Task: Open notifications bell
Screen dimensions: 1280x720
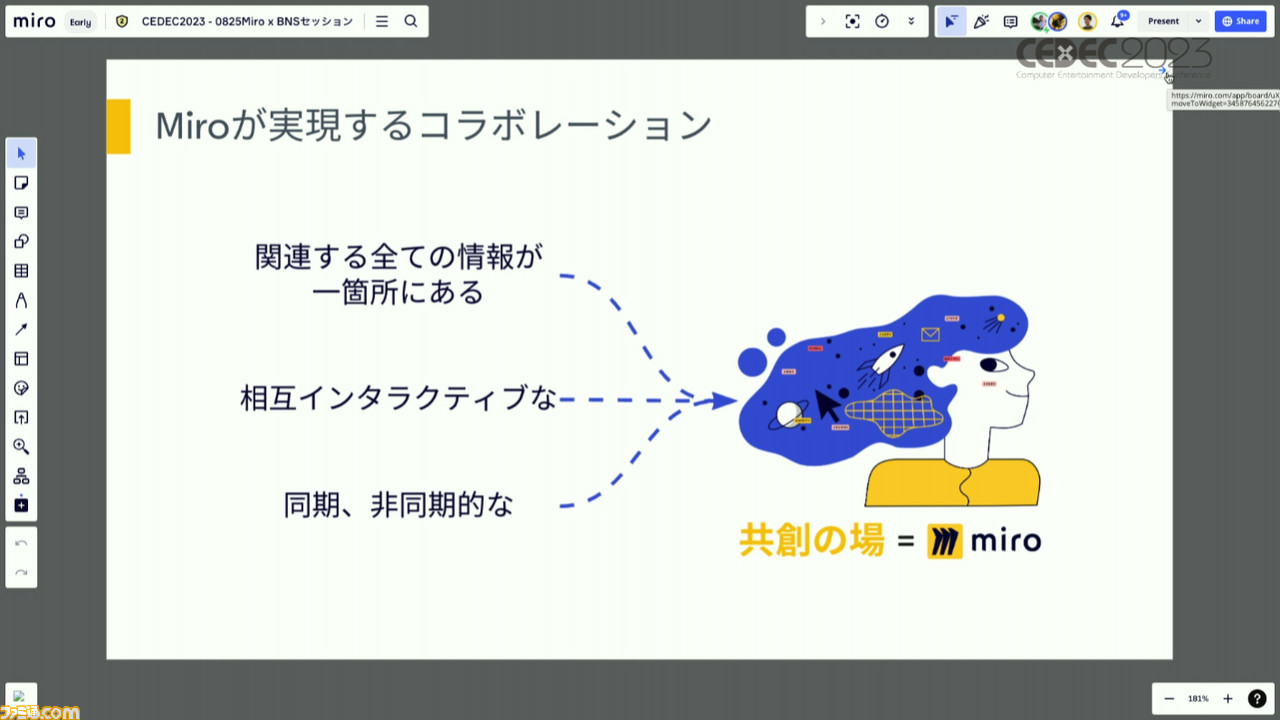Action: (x=1118, y=21)
